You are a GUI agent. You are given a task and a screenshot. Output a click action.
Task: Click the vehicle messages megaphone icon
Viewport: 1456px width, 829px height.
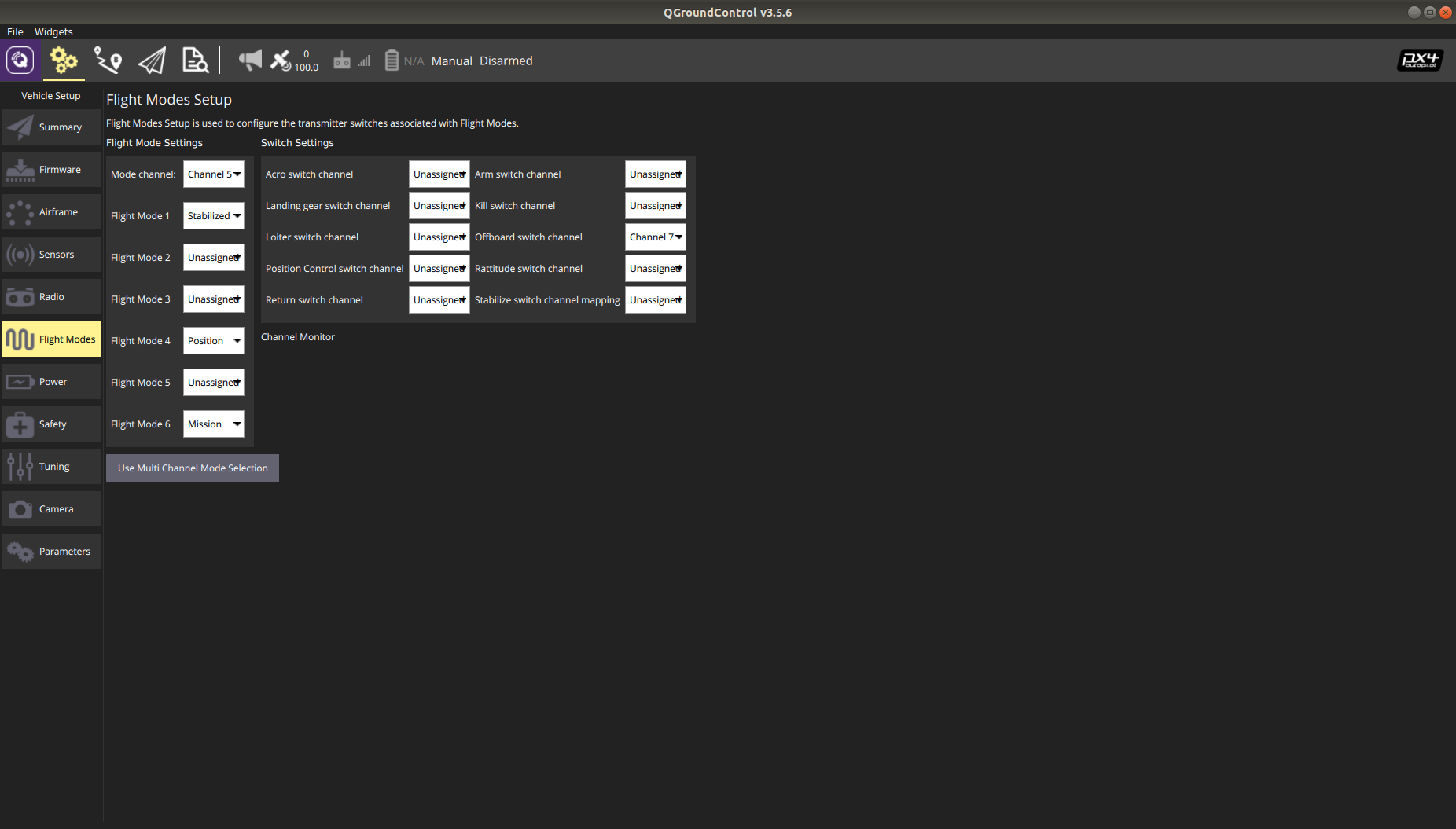[x=250, y=61]
